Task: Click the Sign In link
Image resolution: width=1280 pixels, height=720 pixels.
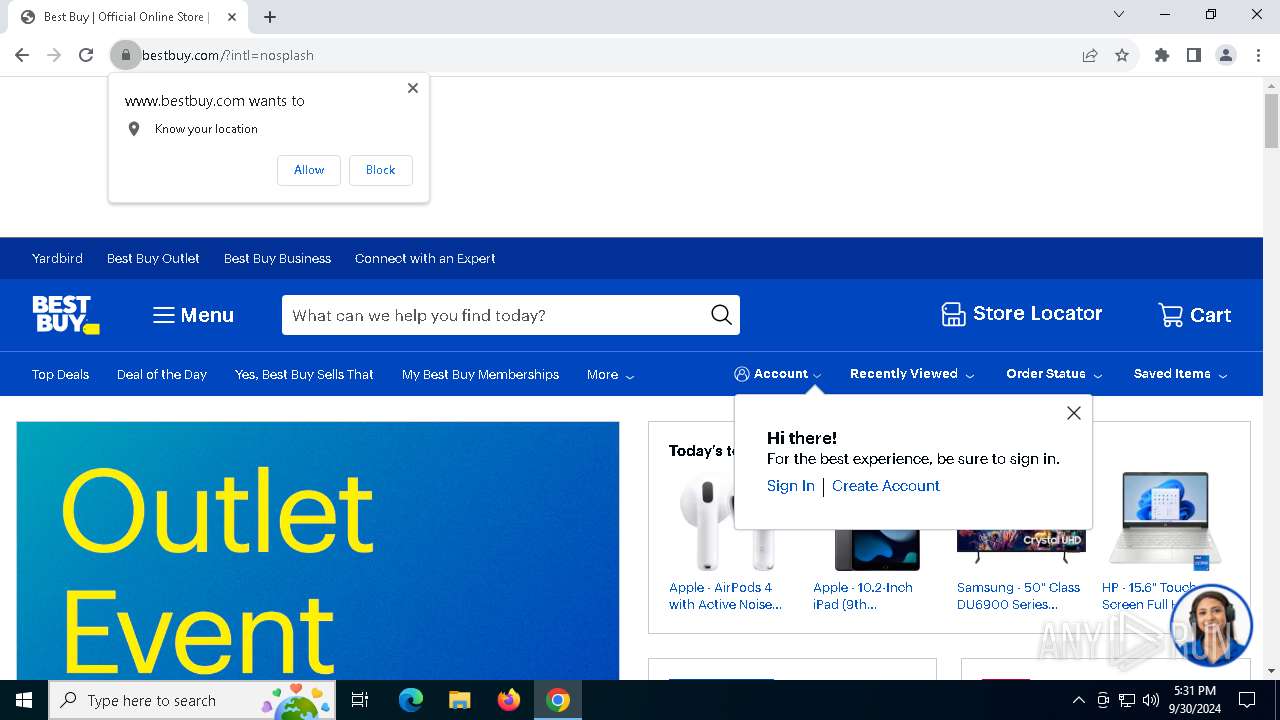Action: (x=791, y=486)
